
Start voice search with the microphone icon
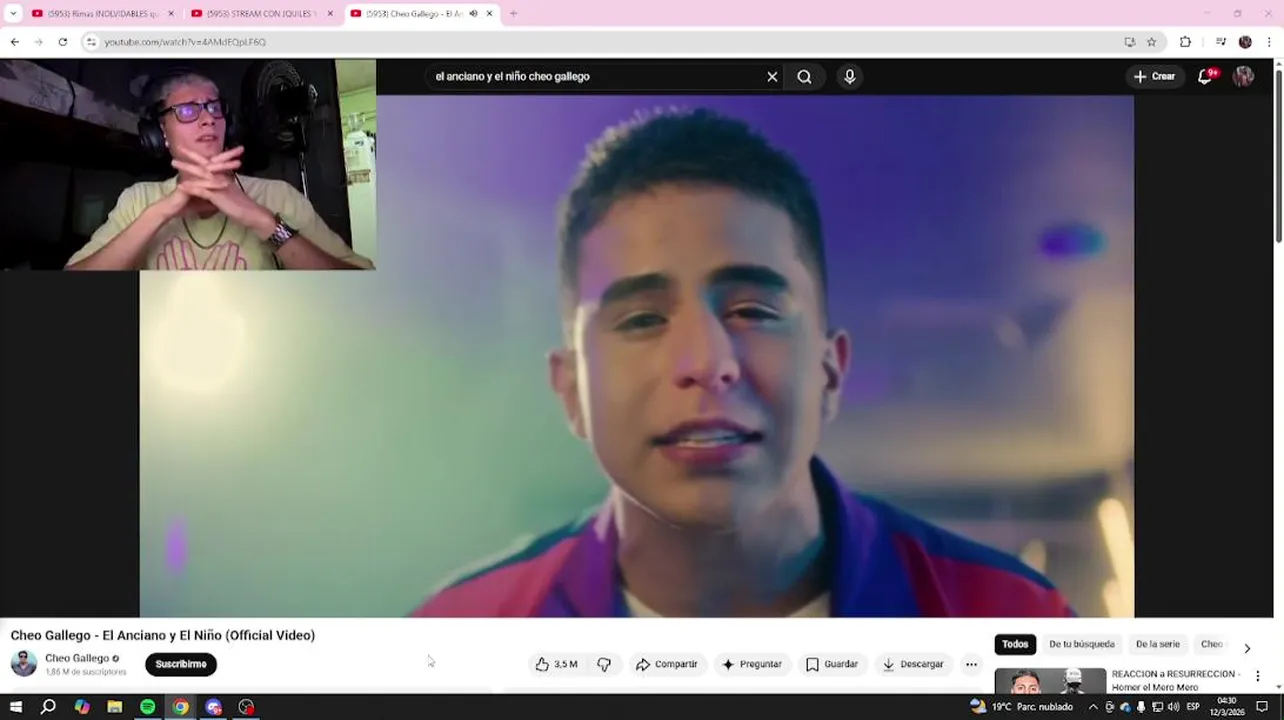849,77
